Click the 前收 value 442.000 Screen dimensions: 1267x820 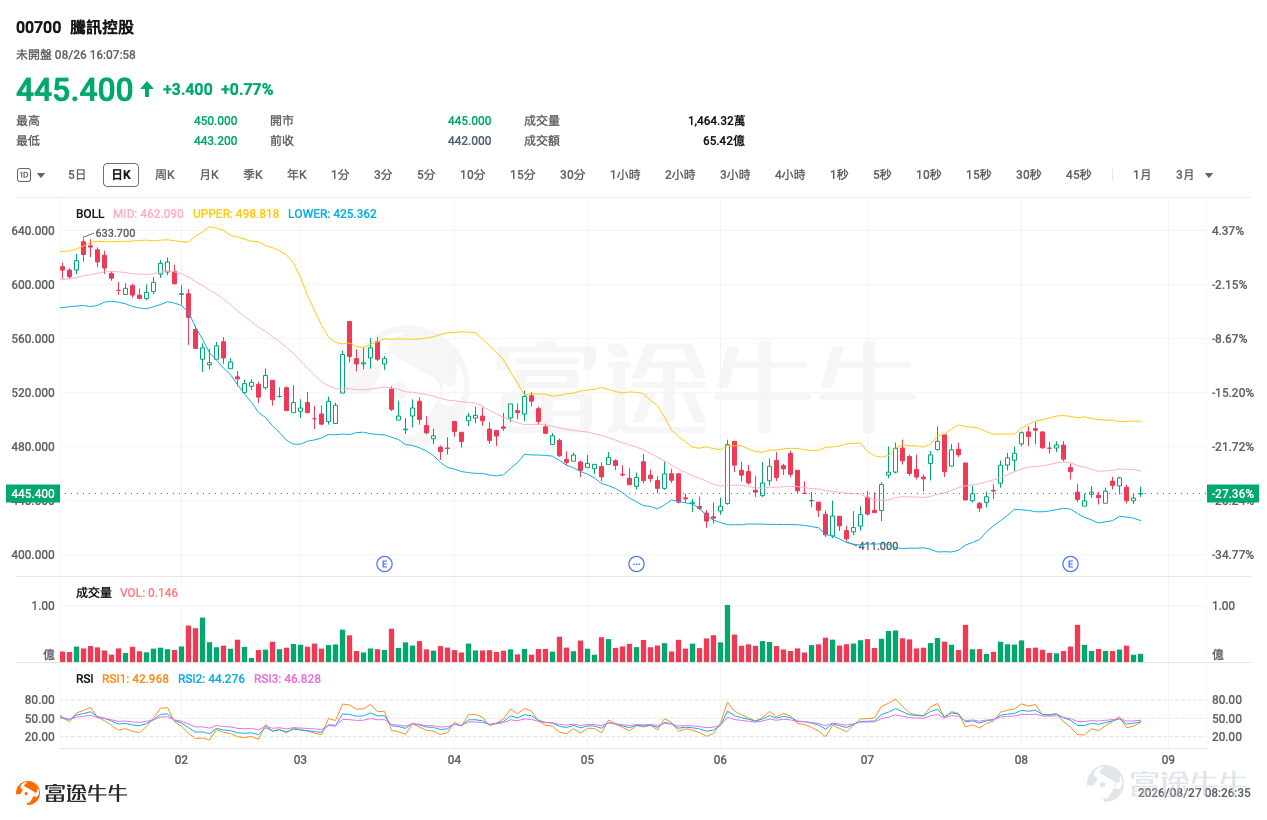(x=470, y=141)
